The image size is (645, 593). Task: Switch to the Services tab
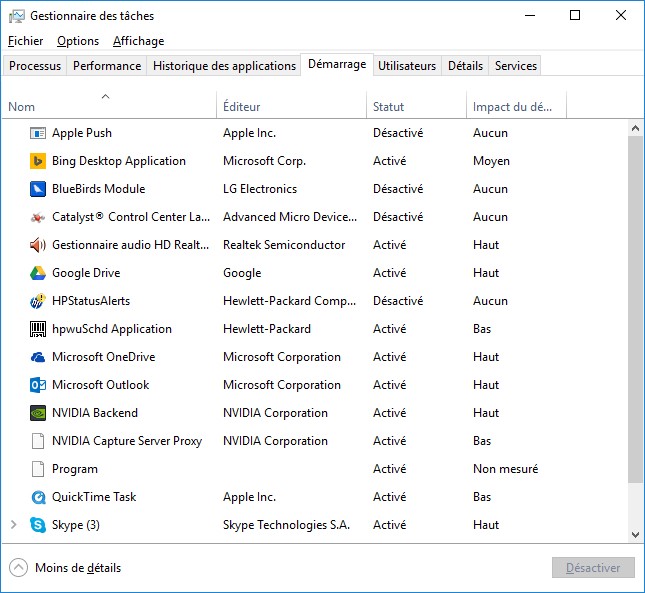[515, 66]
